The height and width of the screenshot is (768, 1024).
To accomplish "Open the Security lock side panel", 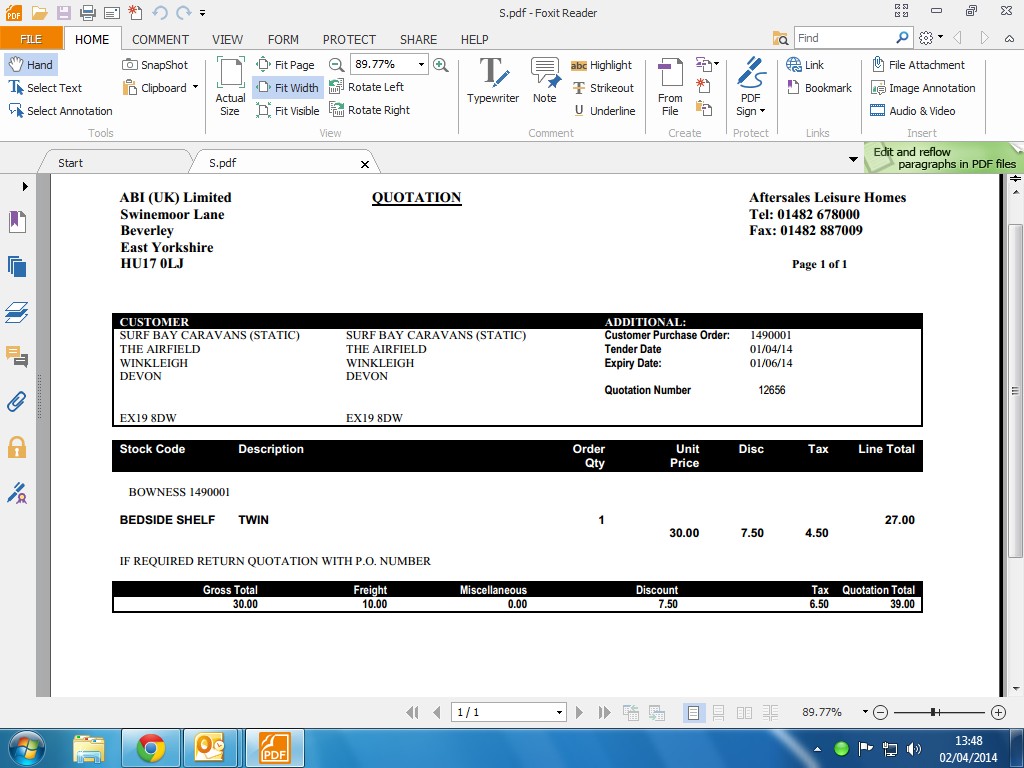I will point(17,447).
